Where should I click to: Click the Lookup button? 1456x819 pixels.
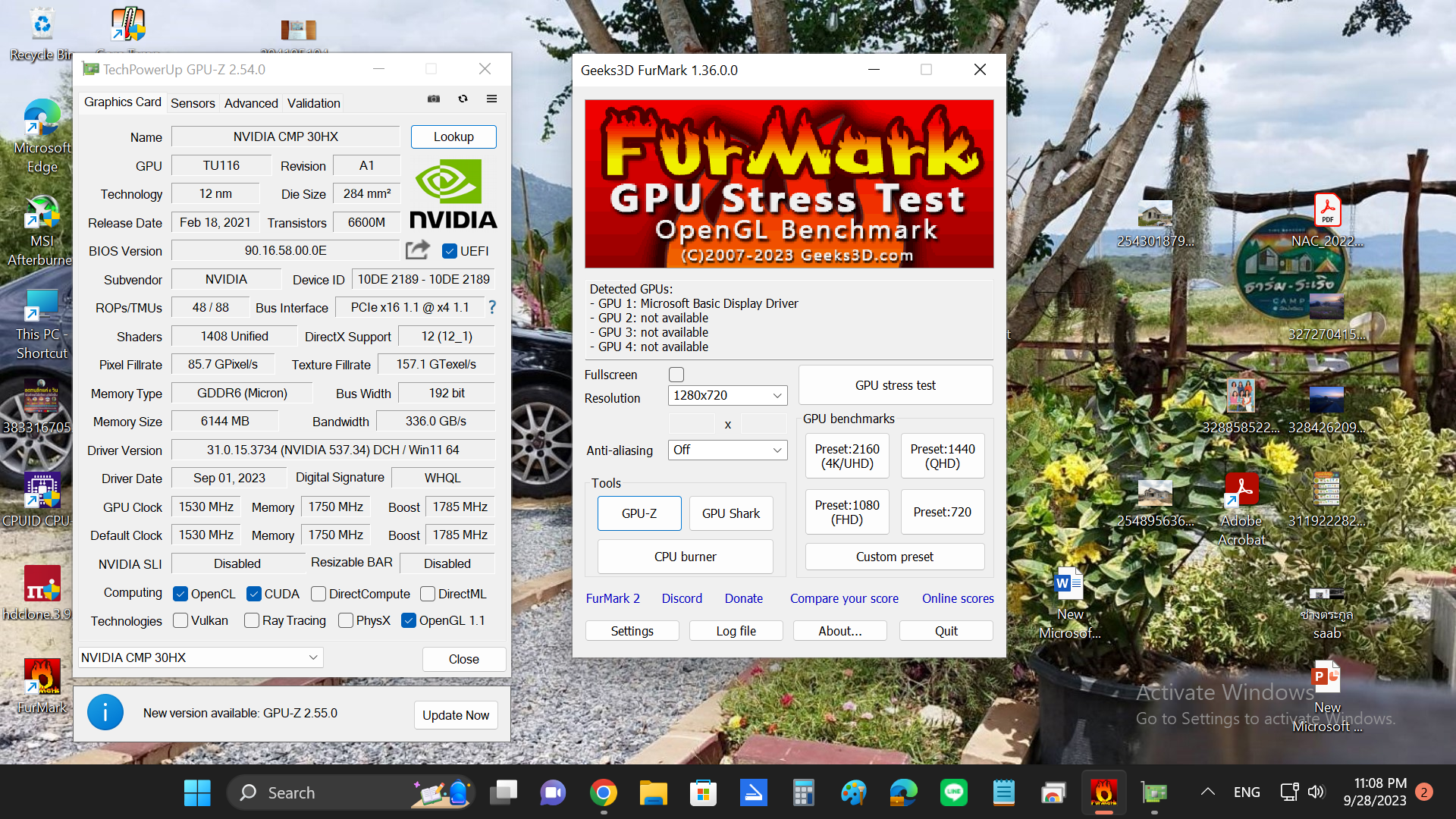(x=453, y=136)
